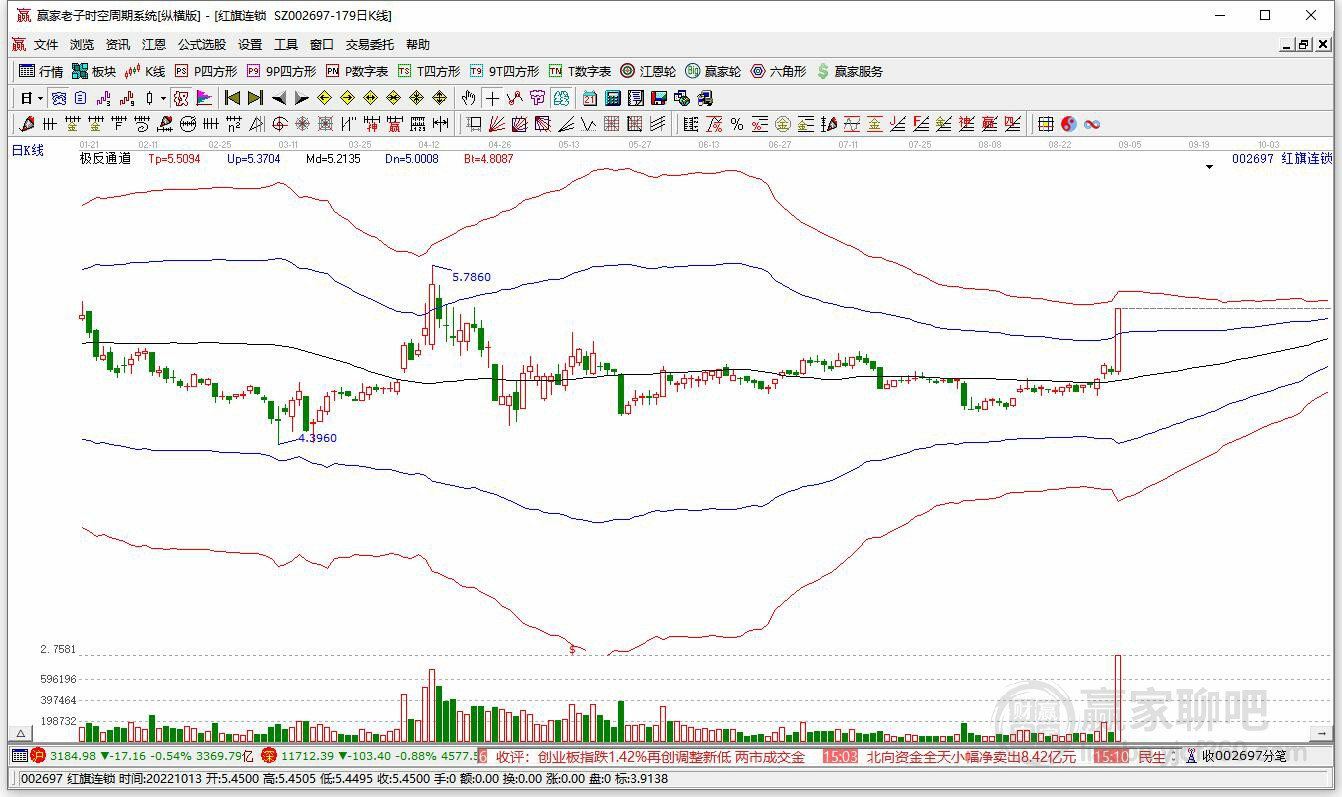This screenshot has width=1342, height=797.
Task: Select the percent % line tool
Action: tap(737, 124)
